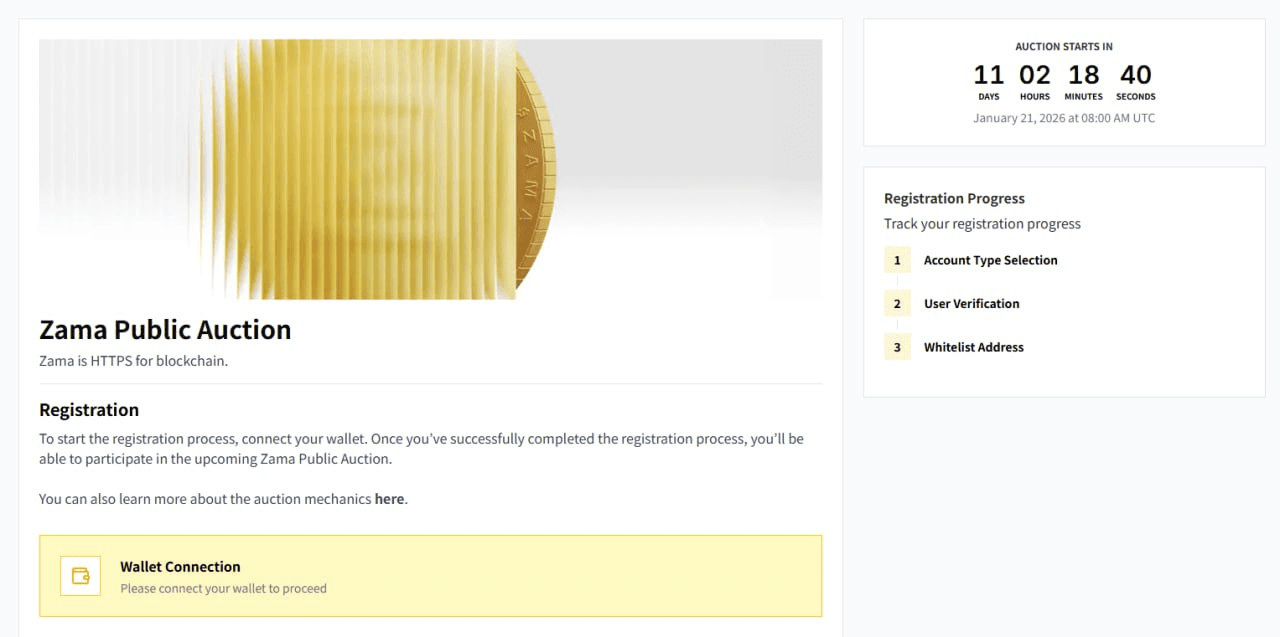The image size is (1280, 637).
Task: Click the Registration section heading
Action: pos(89,410)
